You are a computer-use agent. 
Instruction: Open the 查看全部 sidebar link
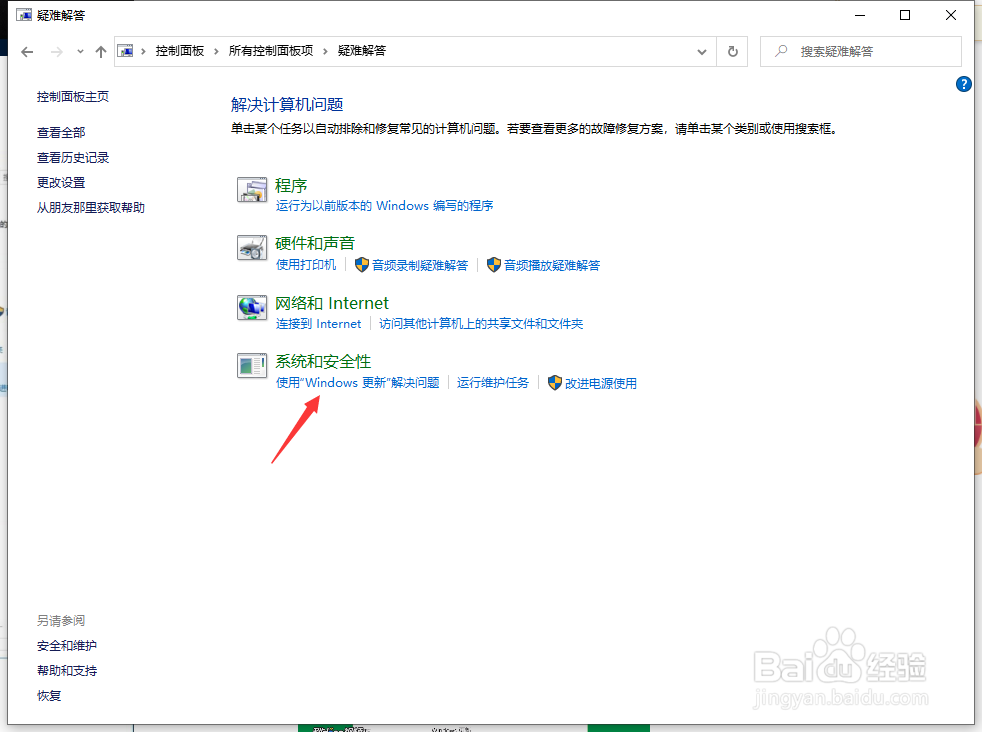(x=64, y=131)
